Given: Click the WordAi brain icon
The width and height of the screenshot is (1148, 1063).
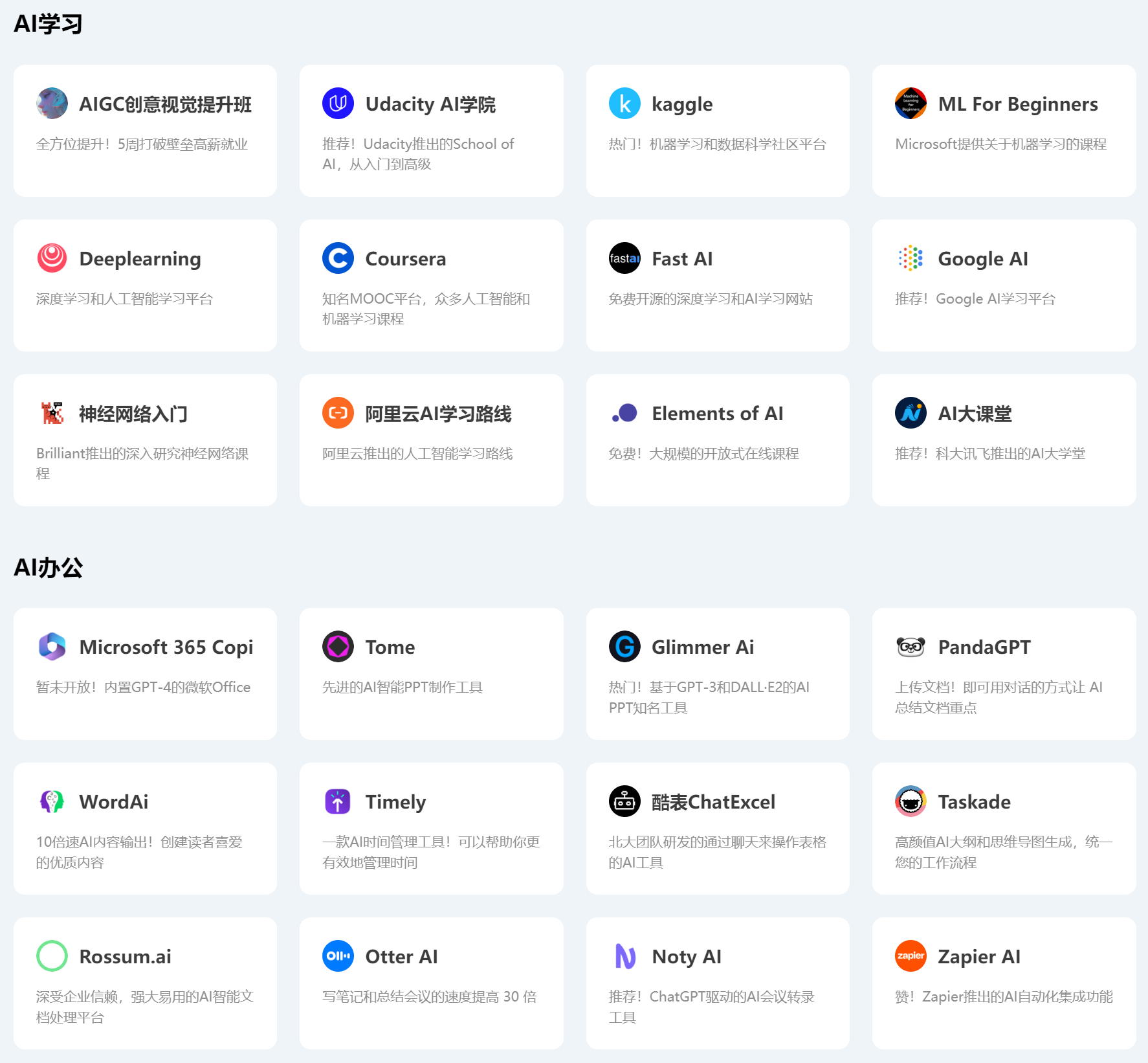Looking at the screenshot, I should point(52,801).
